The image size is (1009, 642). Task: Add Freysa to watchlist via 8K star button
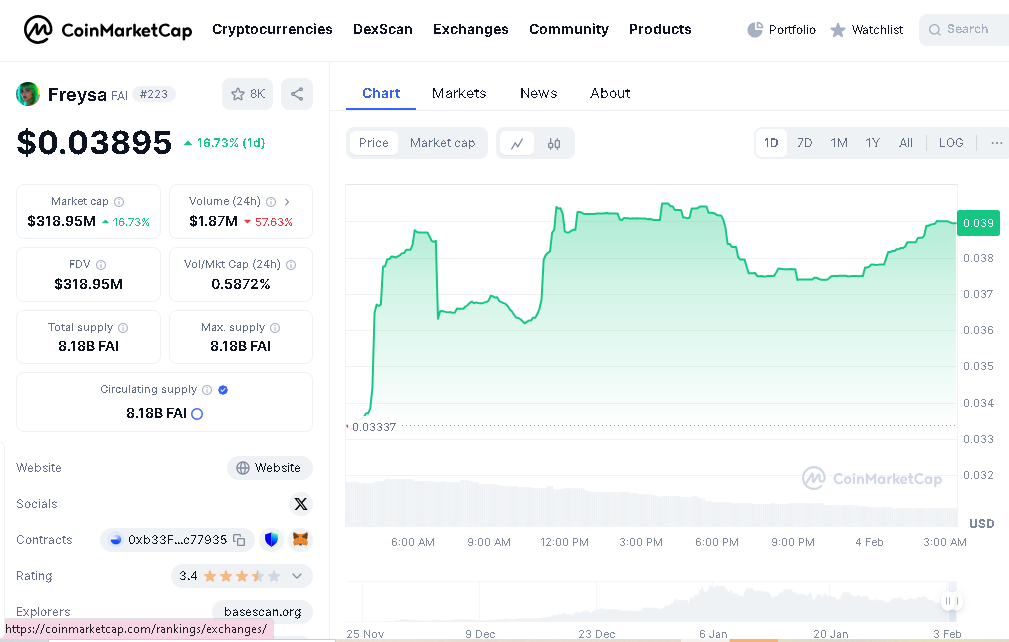tap(248, 94)
